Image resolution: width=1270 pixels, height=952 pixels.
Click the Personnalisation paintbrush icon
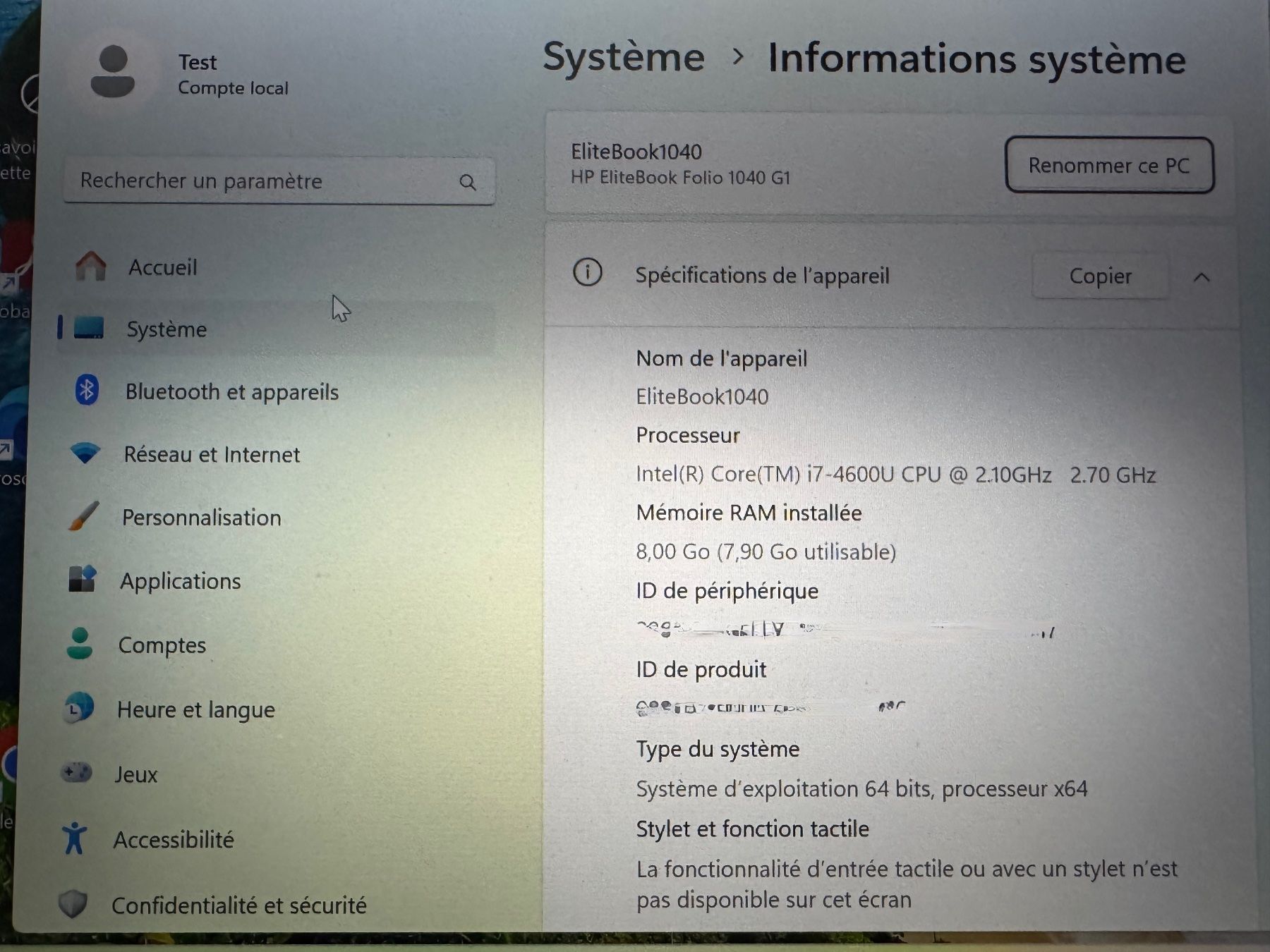(84, 516)
